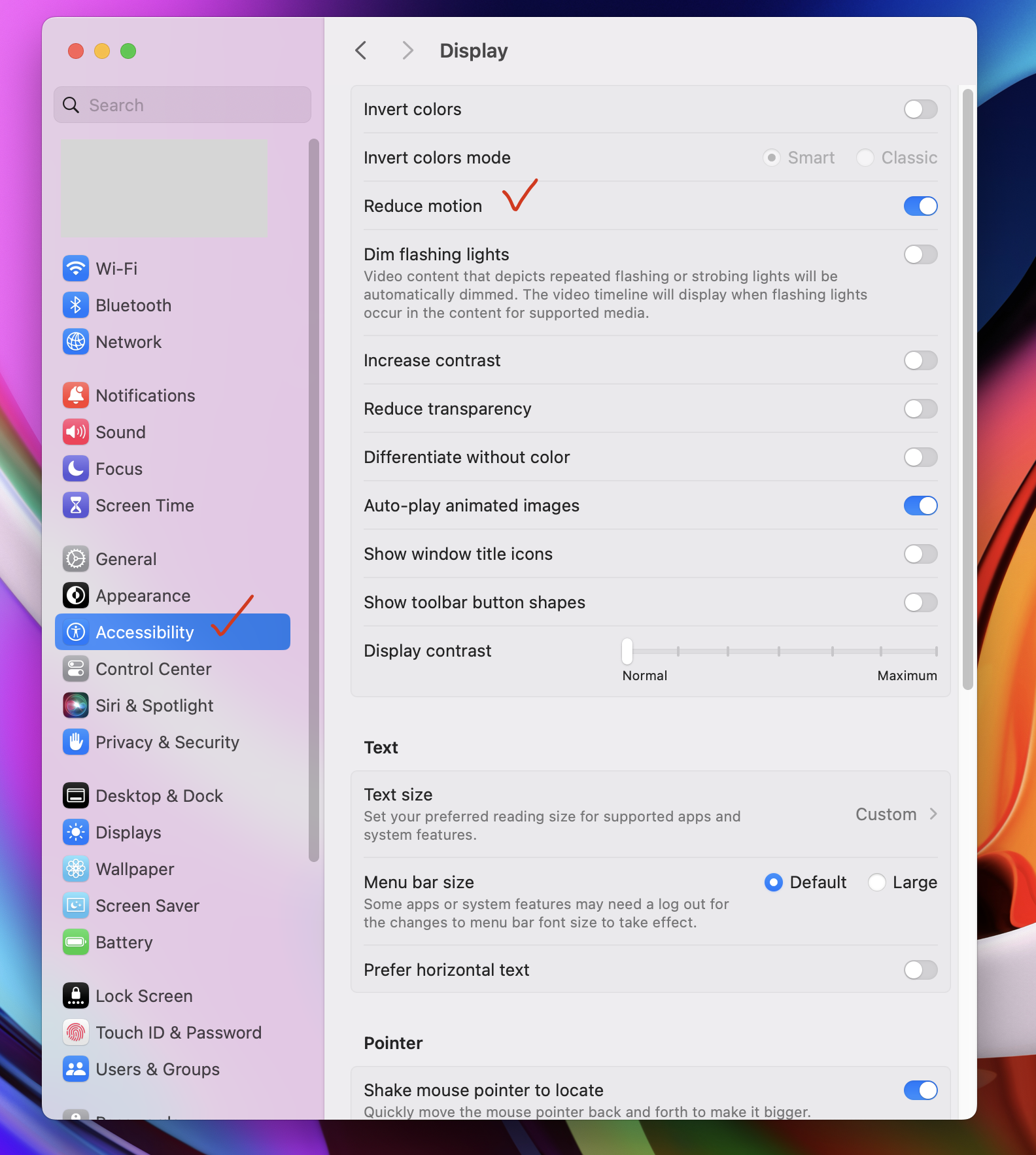This screenshot has width=1036, height=1155.
Task: Open Siri & Spotlight icon
Action: click(x=76, y=706)
